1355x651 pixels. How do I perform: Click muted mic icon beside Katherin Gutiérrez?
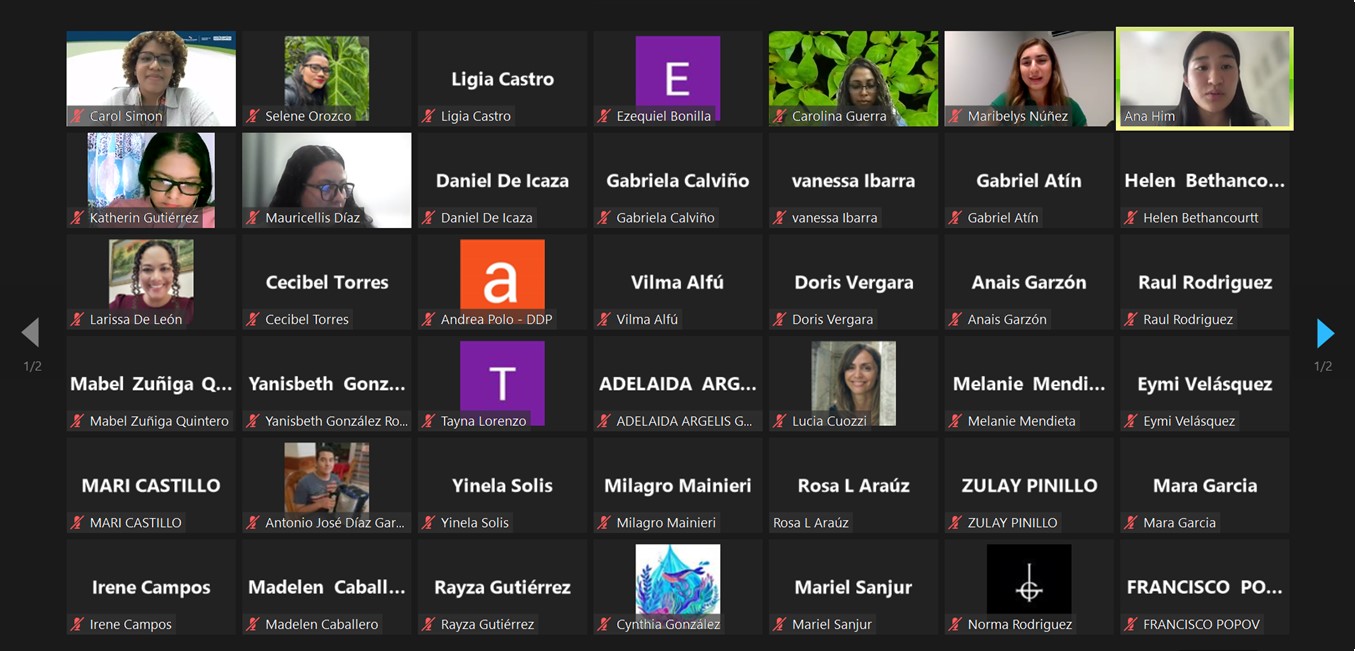coord(77,217)
